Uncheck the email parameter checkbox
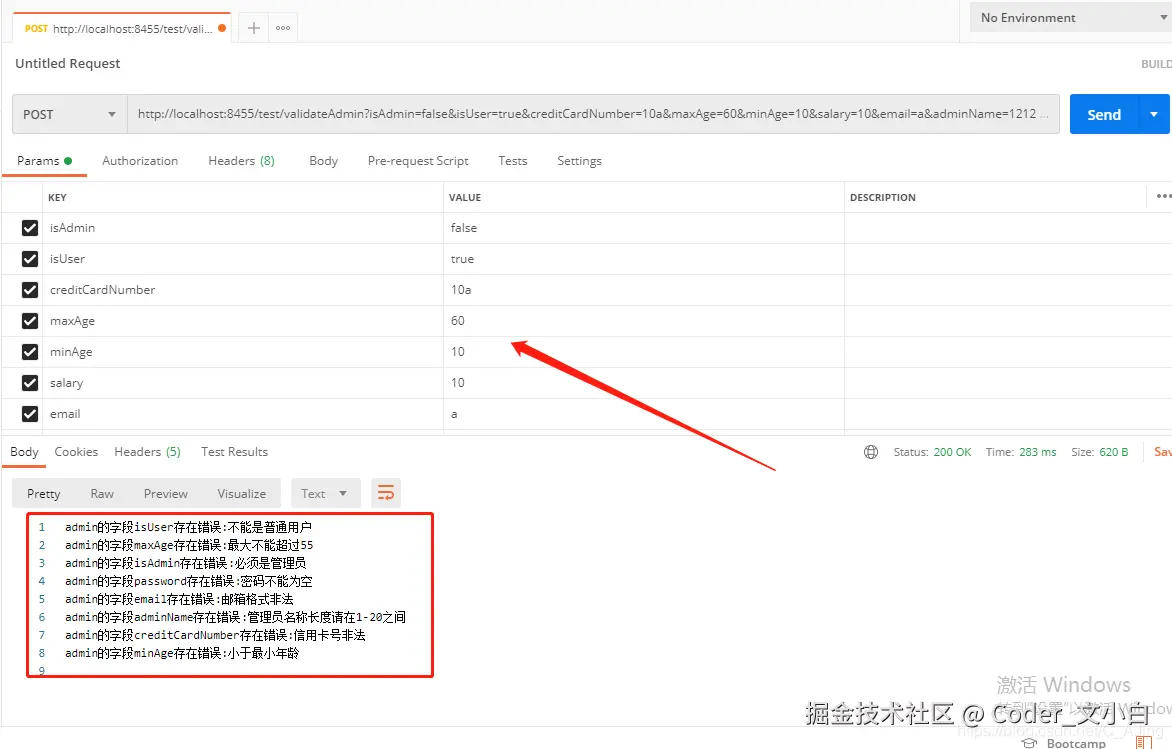Image resolution: width=1172 pixels, height=749 pixels. pos(30,413)
